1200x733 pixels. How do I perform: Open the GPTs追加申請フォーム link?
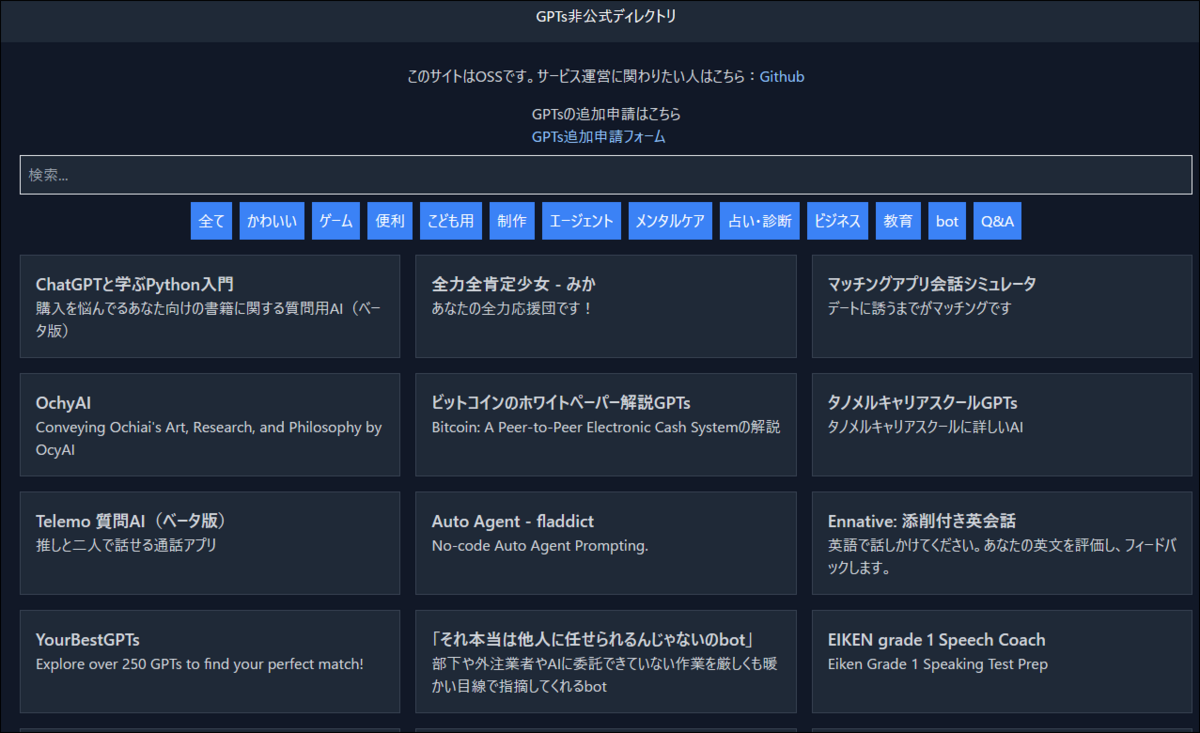[x=599, y=137]
